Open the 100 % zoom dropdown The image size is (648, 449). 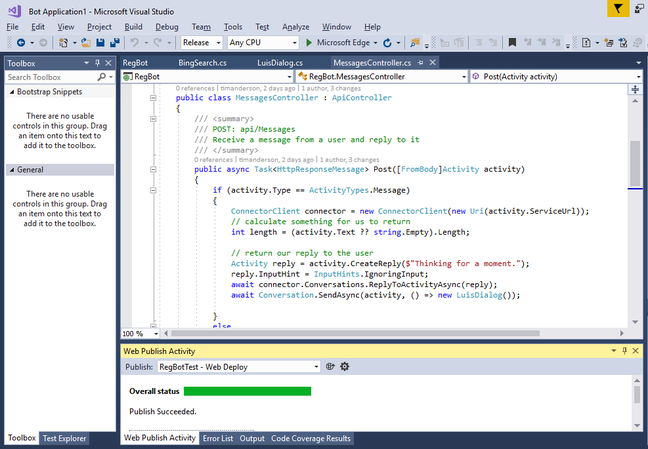[x=140, y=333]
